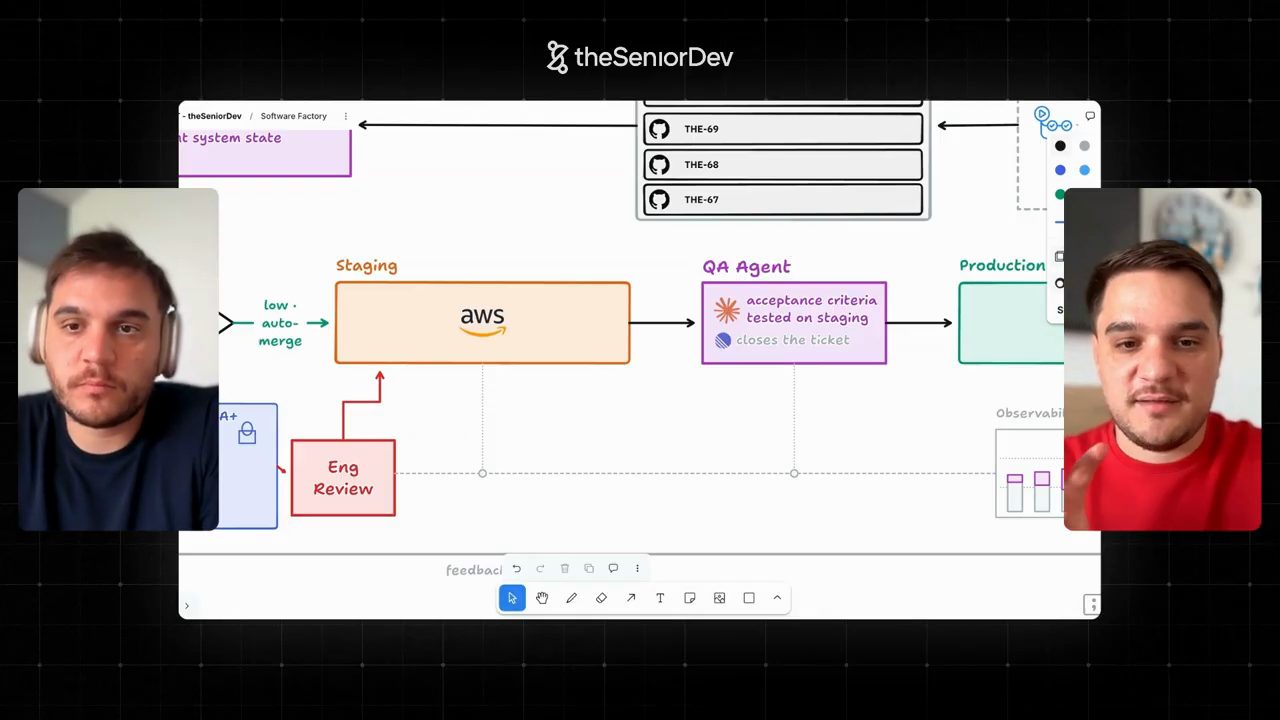Open the image/media insert tool

(719, 598)
